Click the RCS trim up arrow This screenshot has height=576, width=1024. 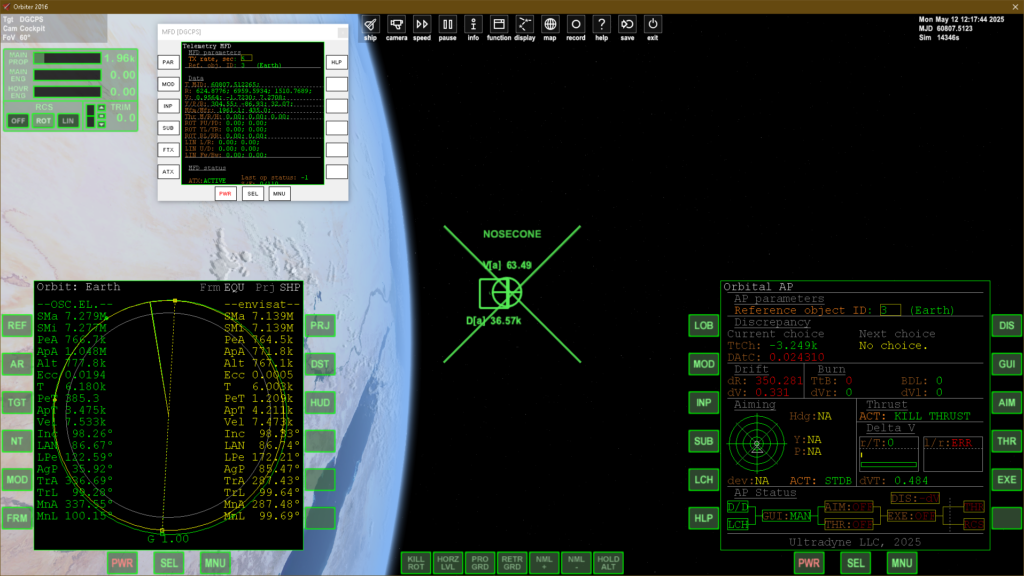click(x=101, y=108)
